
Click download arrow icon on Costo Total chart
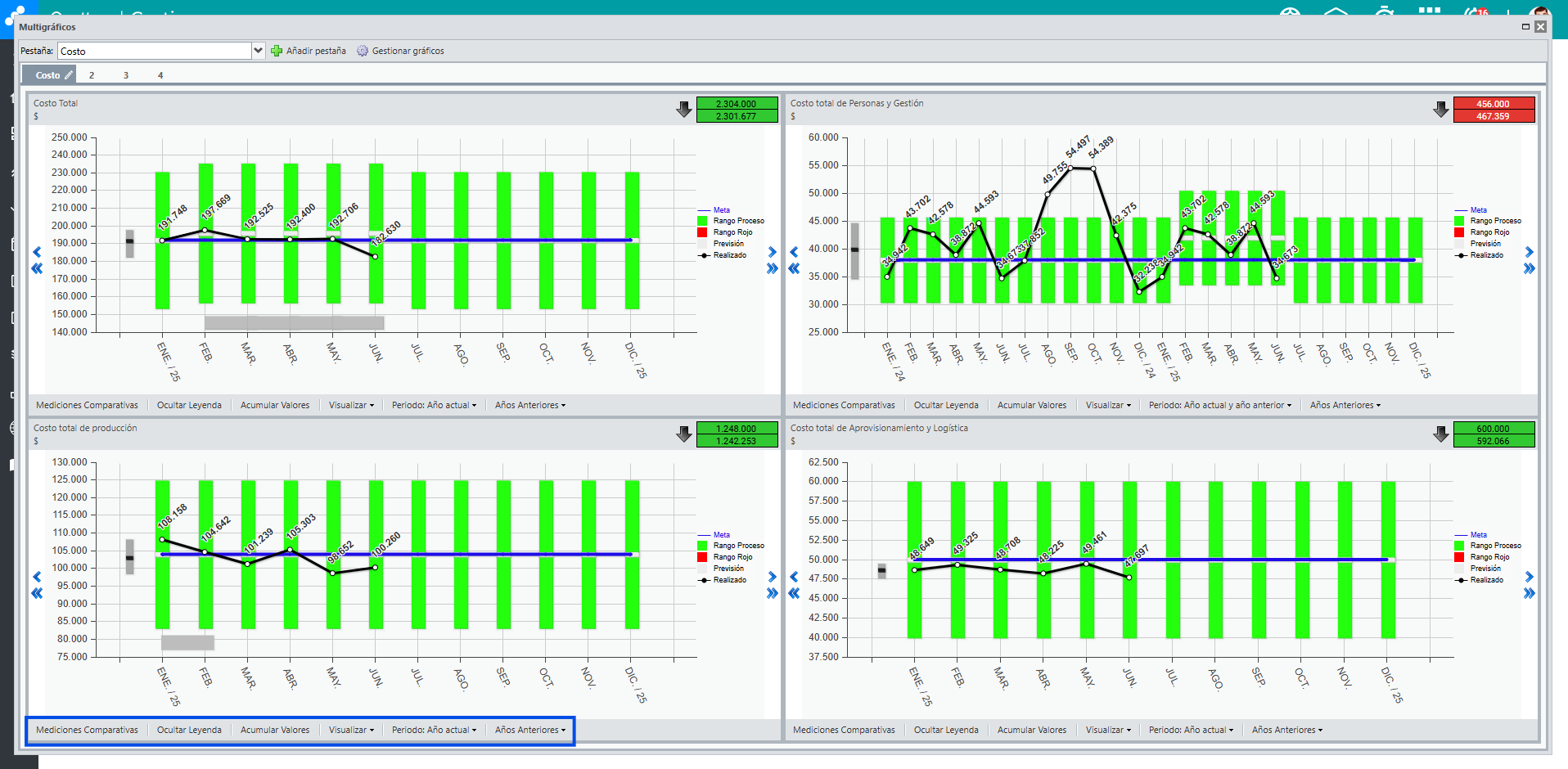tap(684, 110)
